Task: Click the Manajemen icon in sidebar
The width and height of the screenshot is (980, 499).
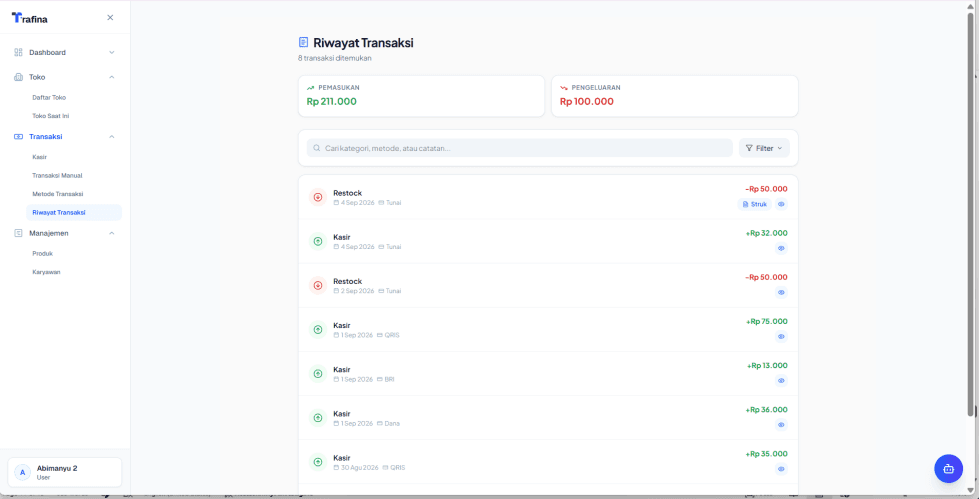Action: 18,233
